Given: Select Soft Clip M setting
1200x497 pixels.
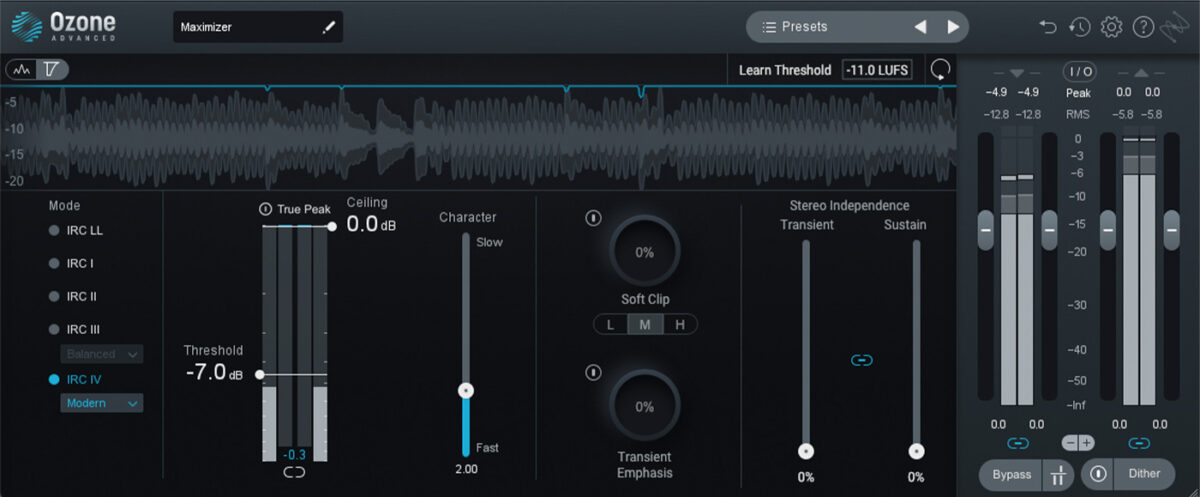Looking at the screenshot, I should click(645, 324).
